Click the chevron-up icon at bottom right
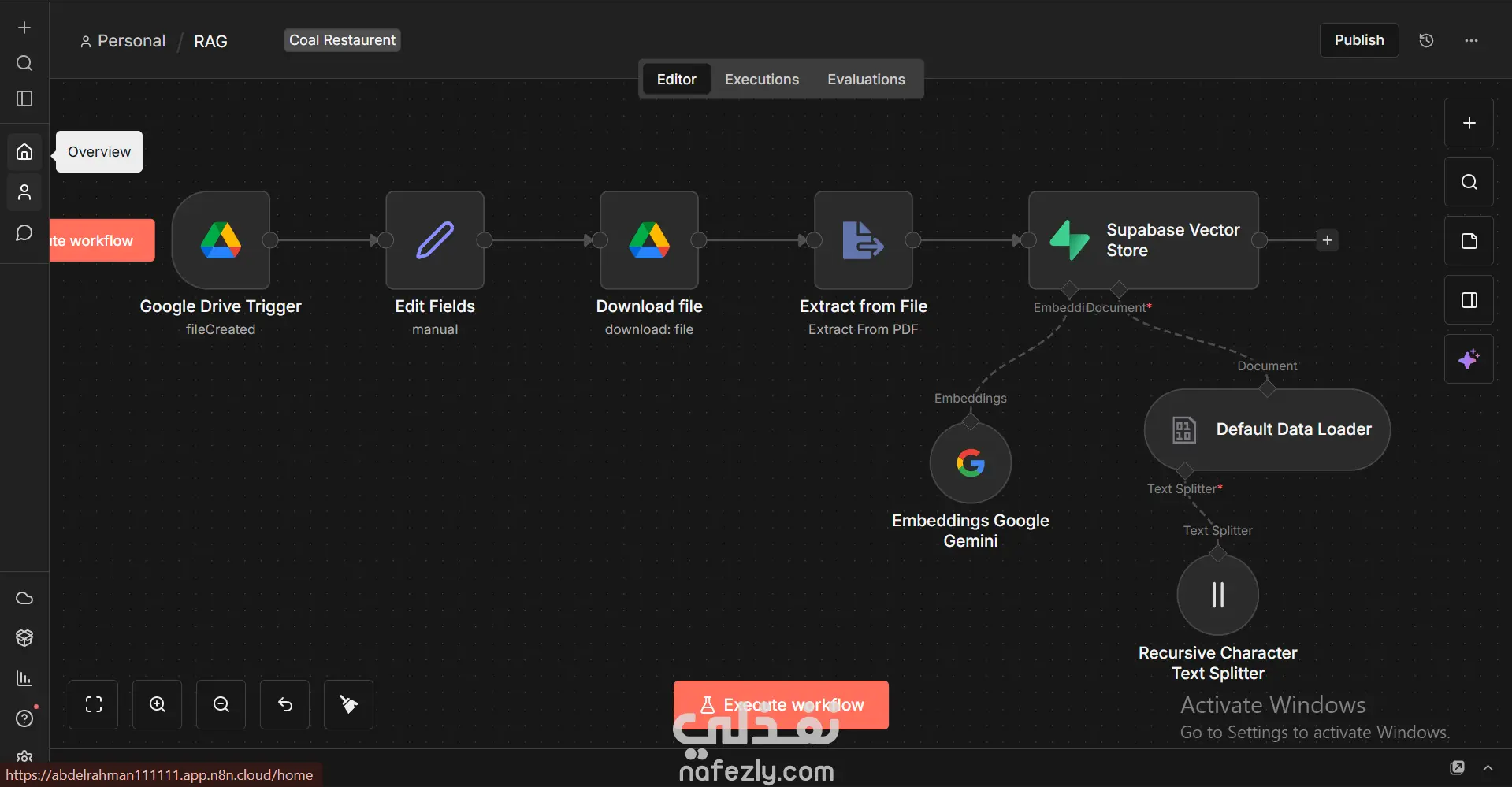The width and height of the screenshot is (1512, 787). 1488,767
